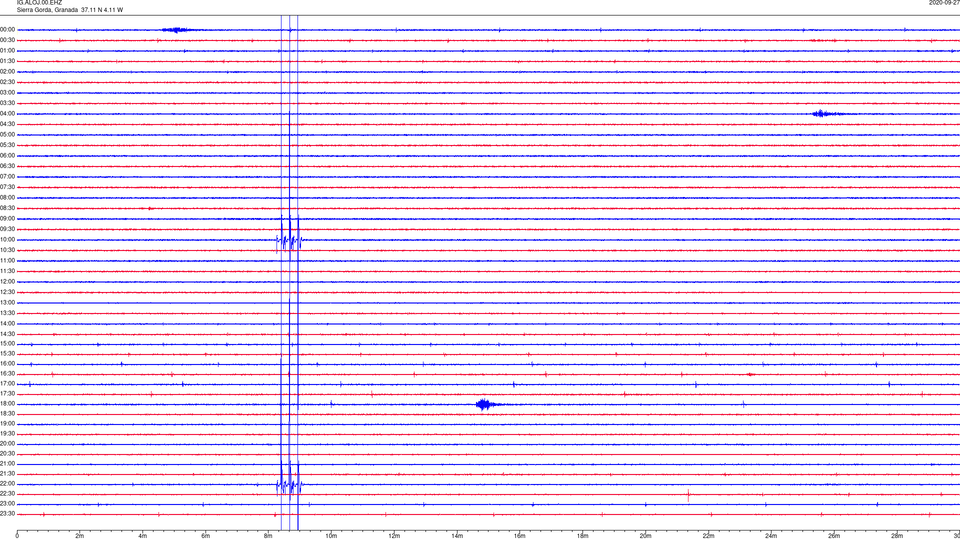
Task: Click the station code IG.ALOJ.00.EHZ header
Action: (x=39, y=2)
